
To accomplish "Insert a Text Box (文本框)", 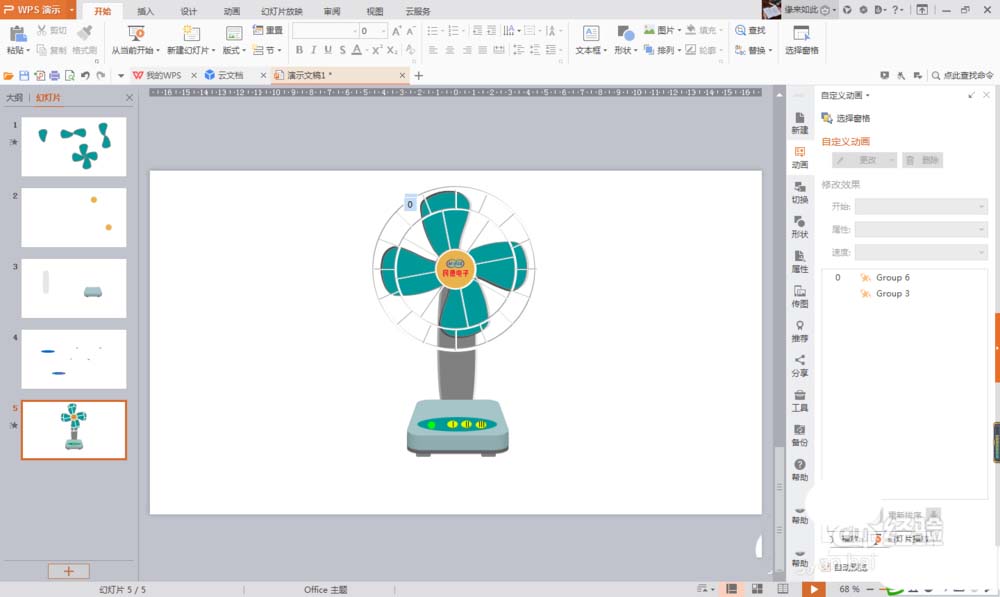I will 591,40.
